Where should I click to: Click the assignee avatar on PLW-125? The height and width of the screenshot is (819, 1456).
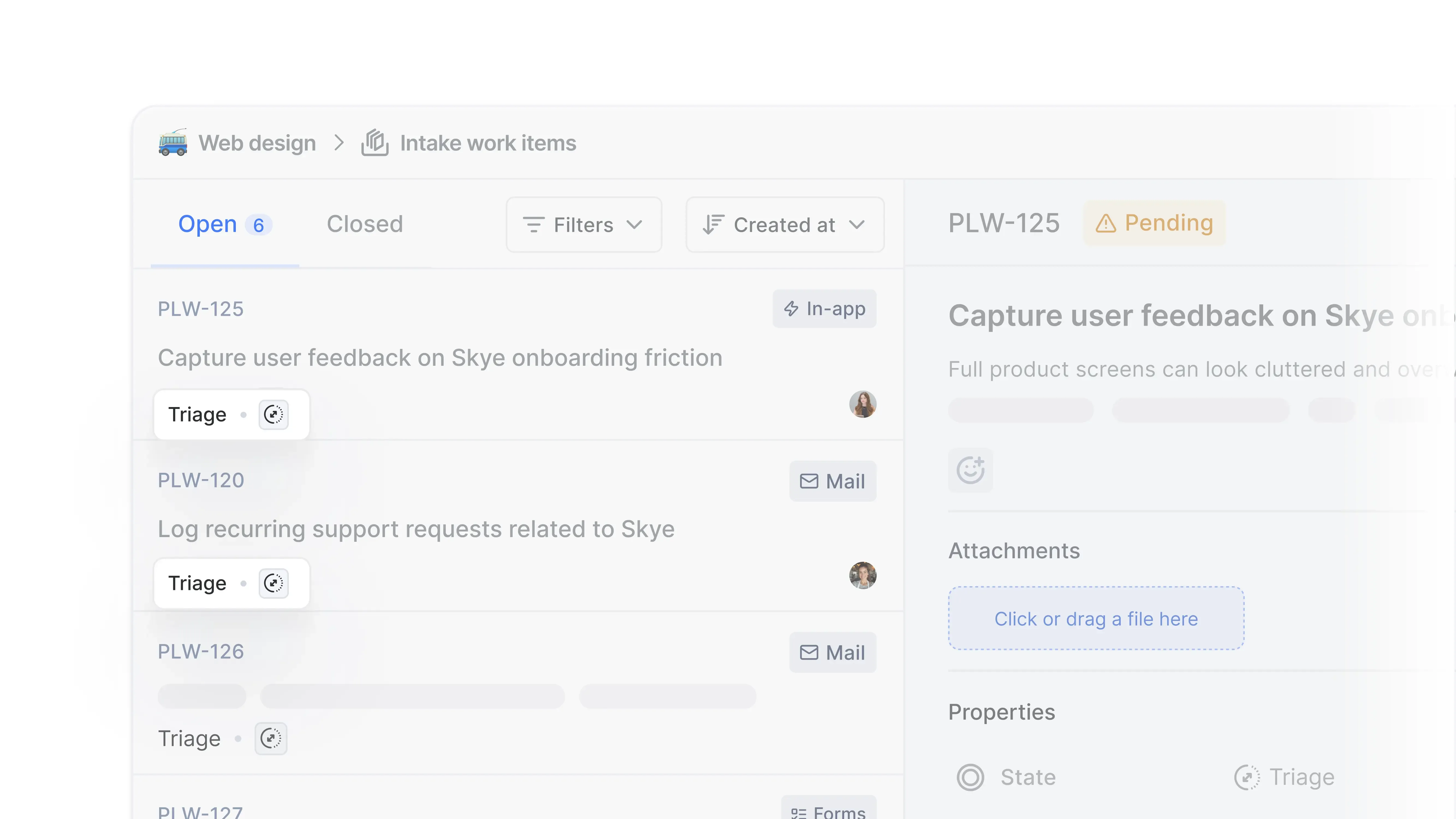[x=863, y=404]
